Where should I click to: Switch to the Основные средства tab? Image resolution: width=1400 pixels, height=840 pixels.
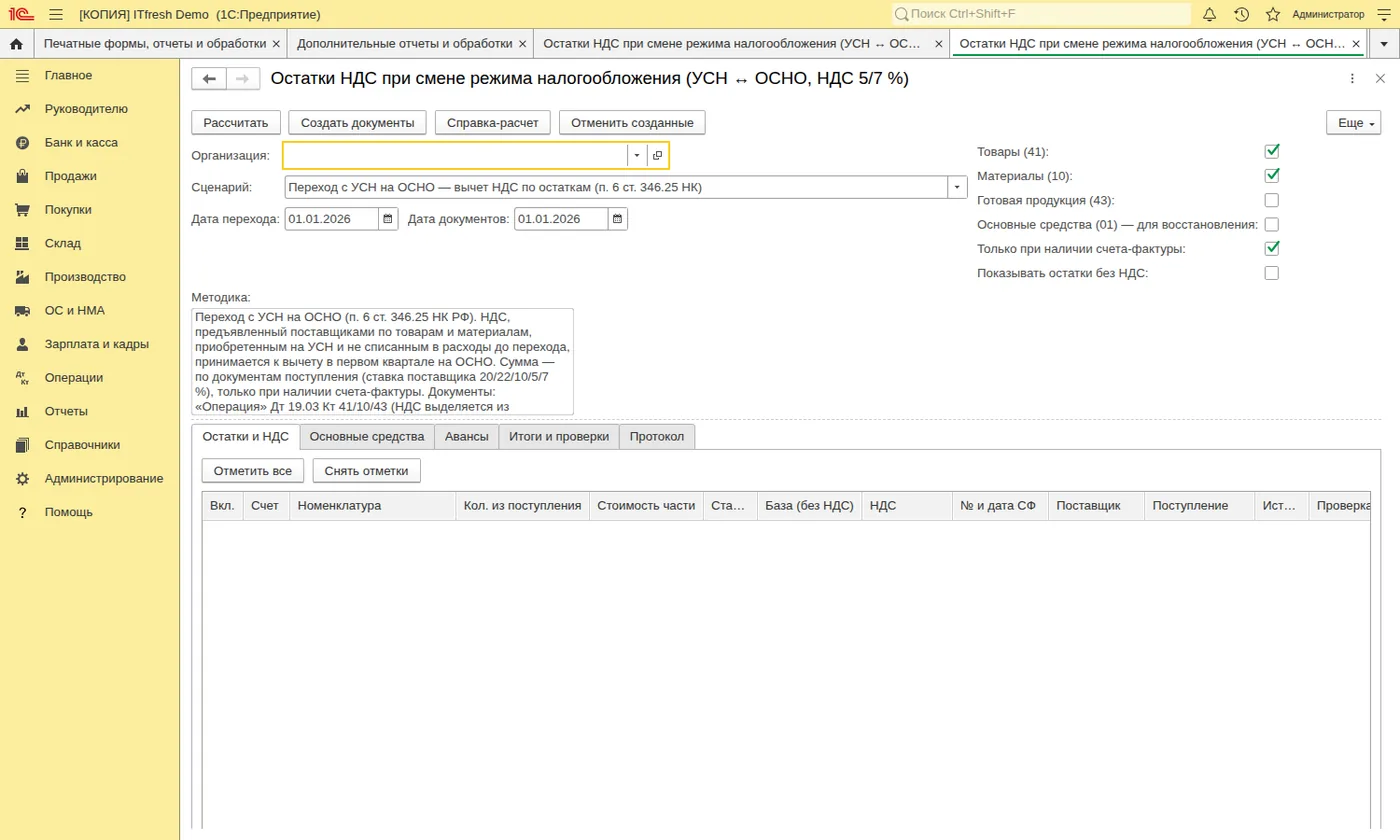click(x=367, y=437)
